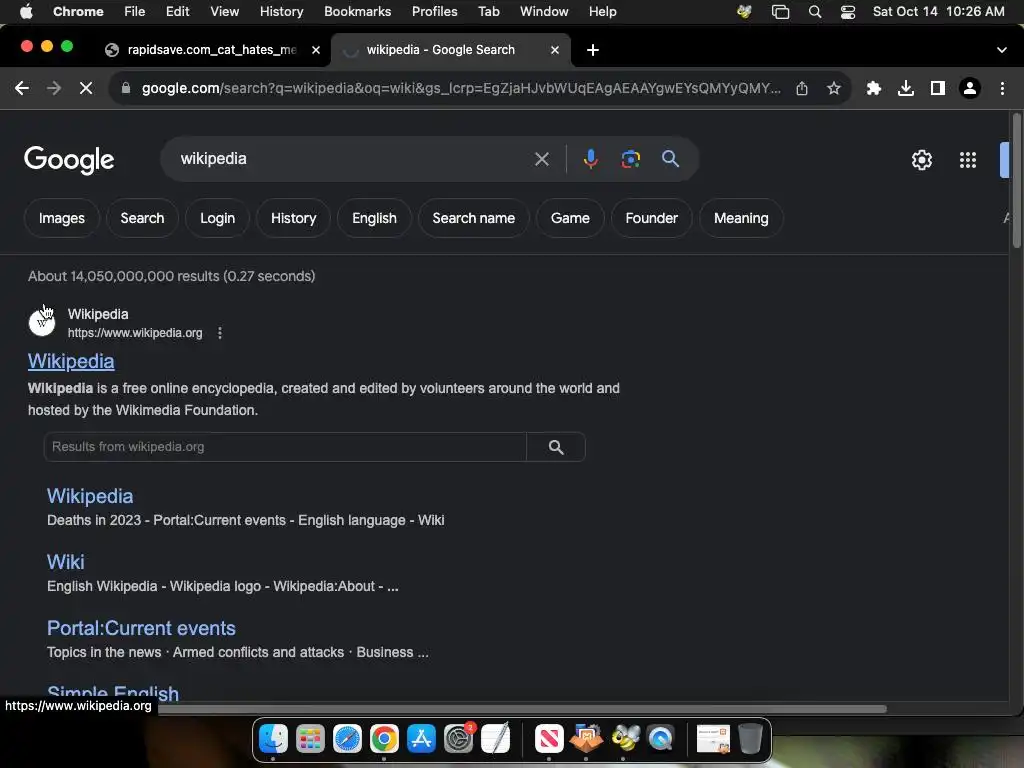1024x768 pixels.
Task: Open the Edit menu
Action: [177, 12]
